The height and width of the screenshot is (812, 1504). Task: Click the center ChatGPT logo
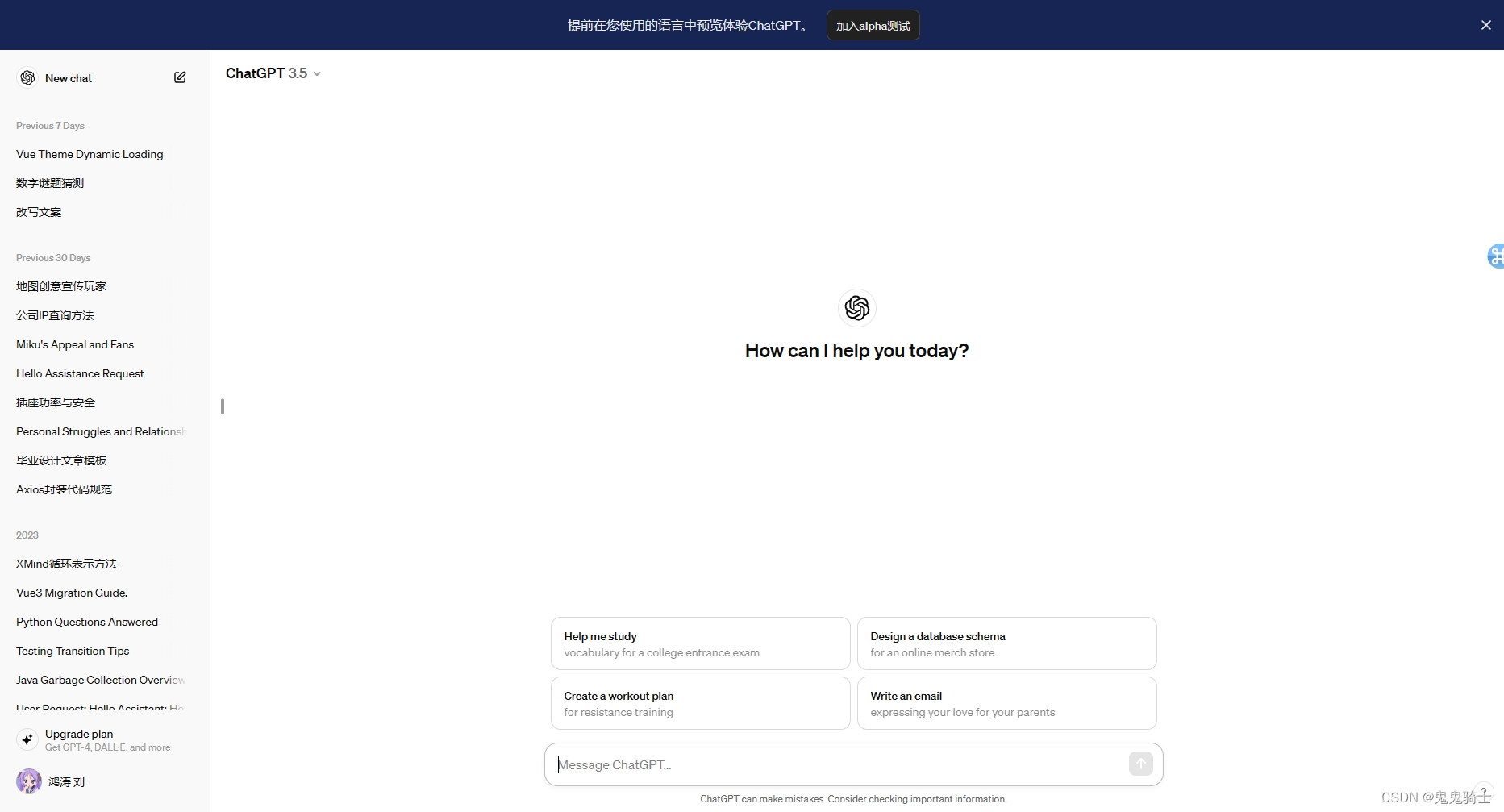click(x=856, y=308)
